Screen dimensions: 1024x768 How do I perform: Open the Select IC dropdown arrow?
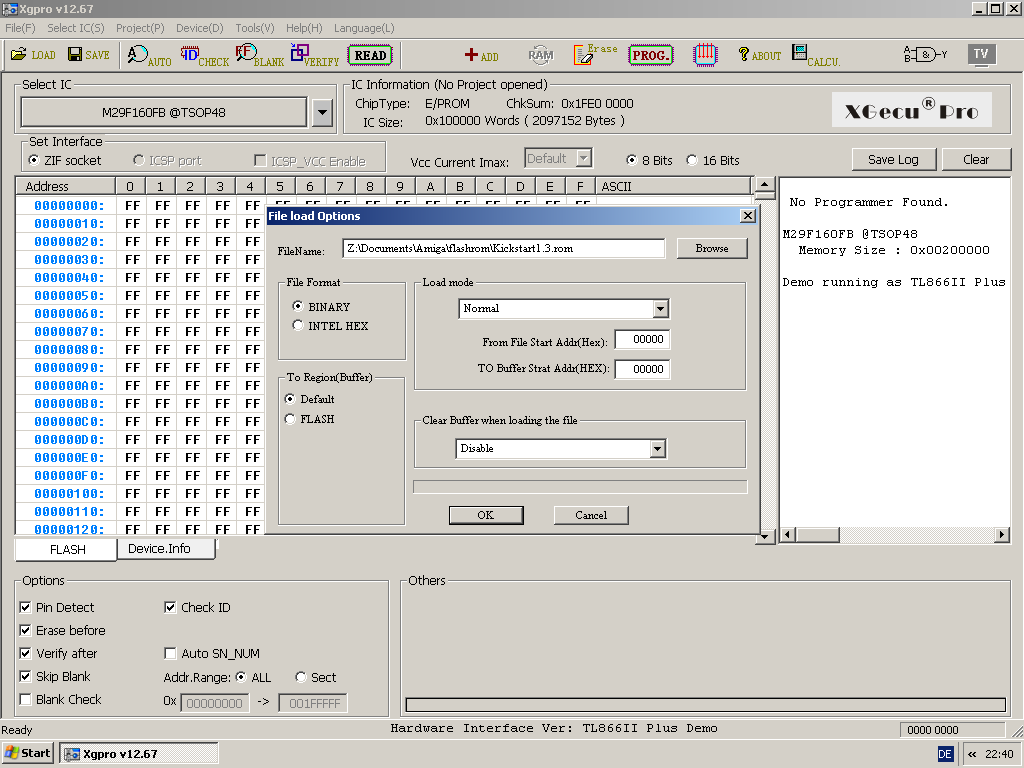pos(322,112)
